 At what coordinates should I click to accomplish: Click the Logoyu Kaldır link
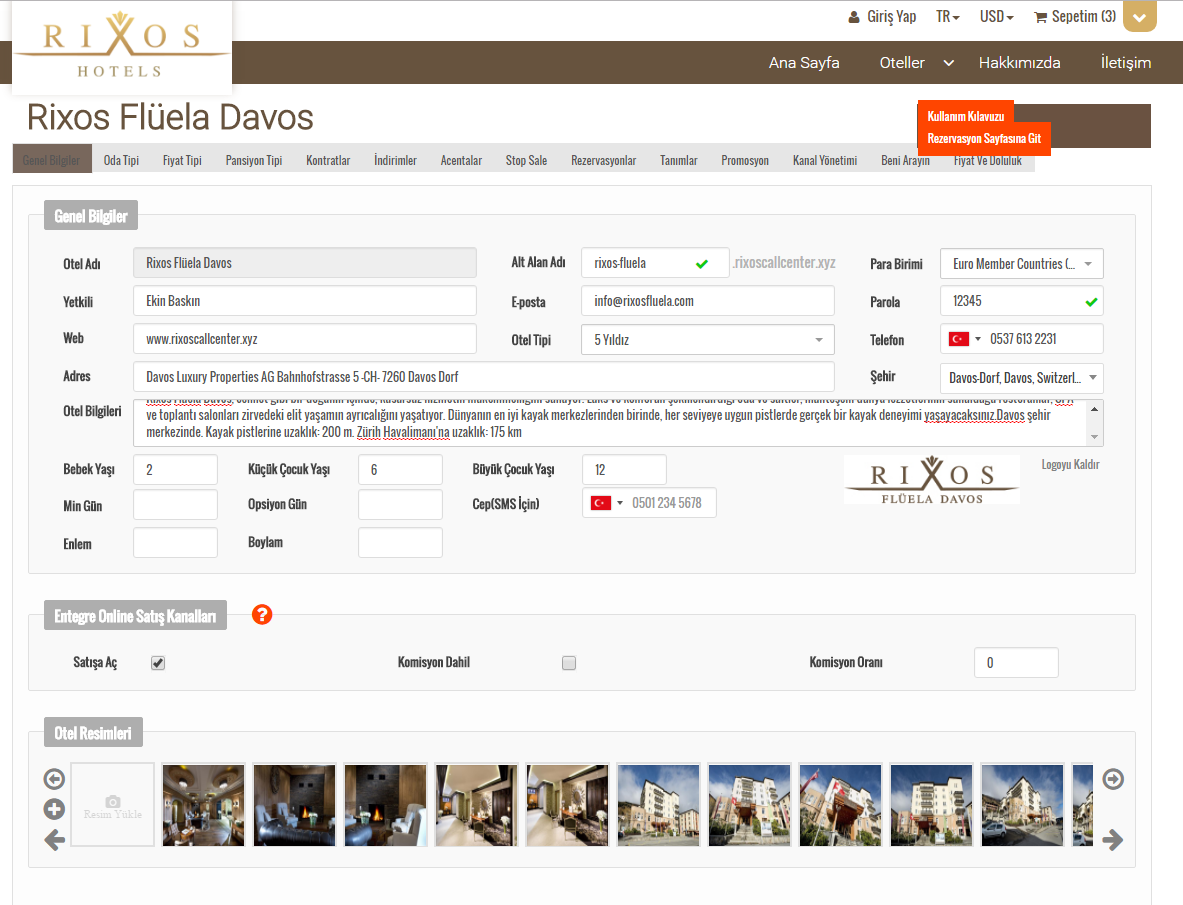pyautogui.click(x=1070, y=465)
